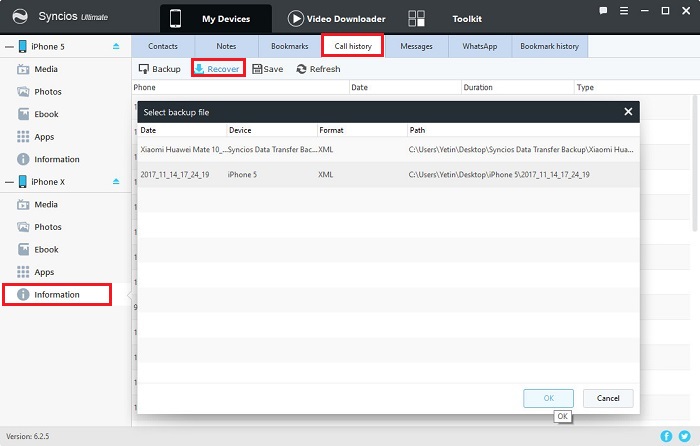
Task: Collapse the iPhone X device tree
Action: 9,182
